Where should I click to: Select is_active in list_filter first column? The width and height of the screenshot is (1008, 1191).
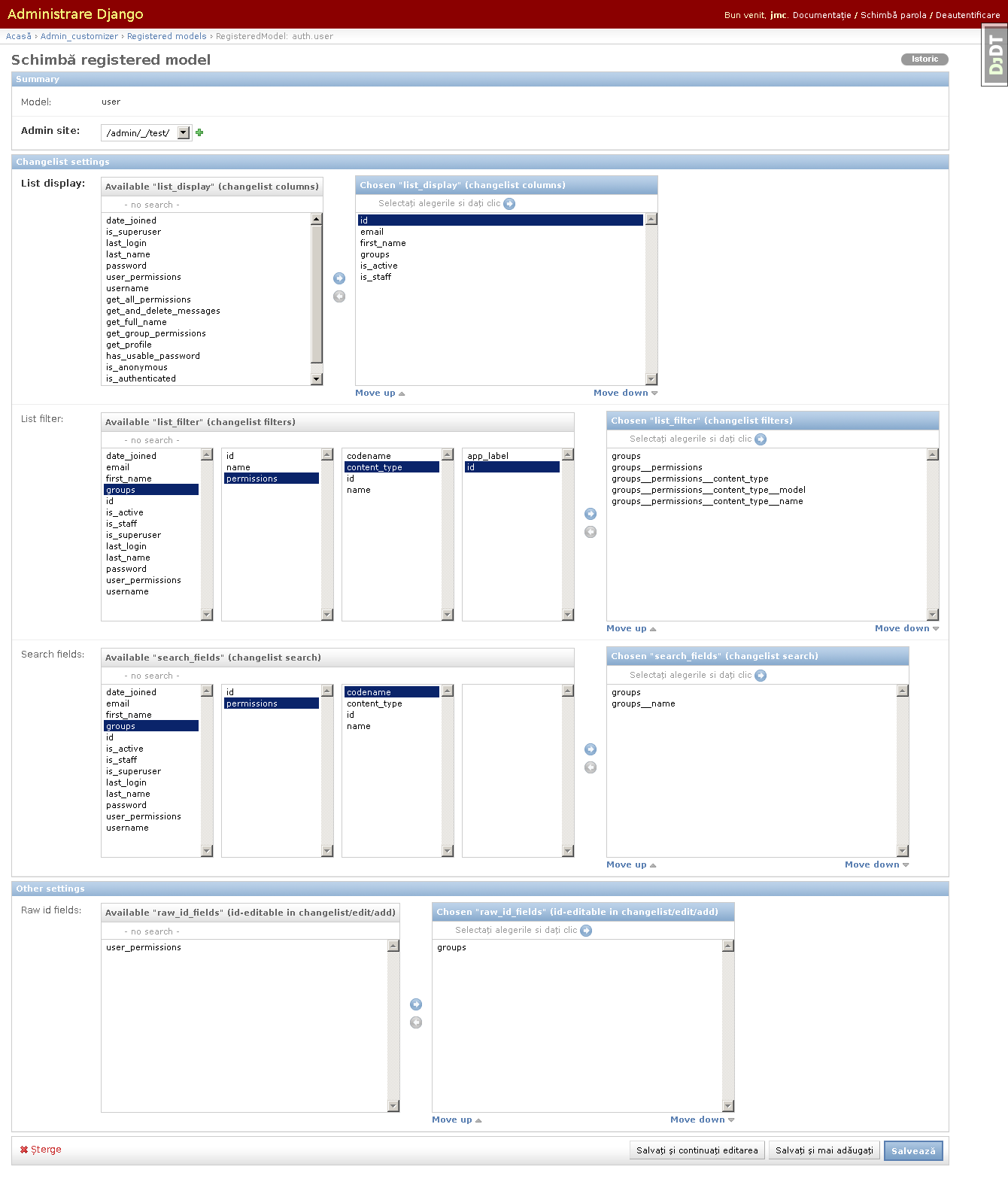151,512
